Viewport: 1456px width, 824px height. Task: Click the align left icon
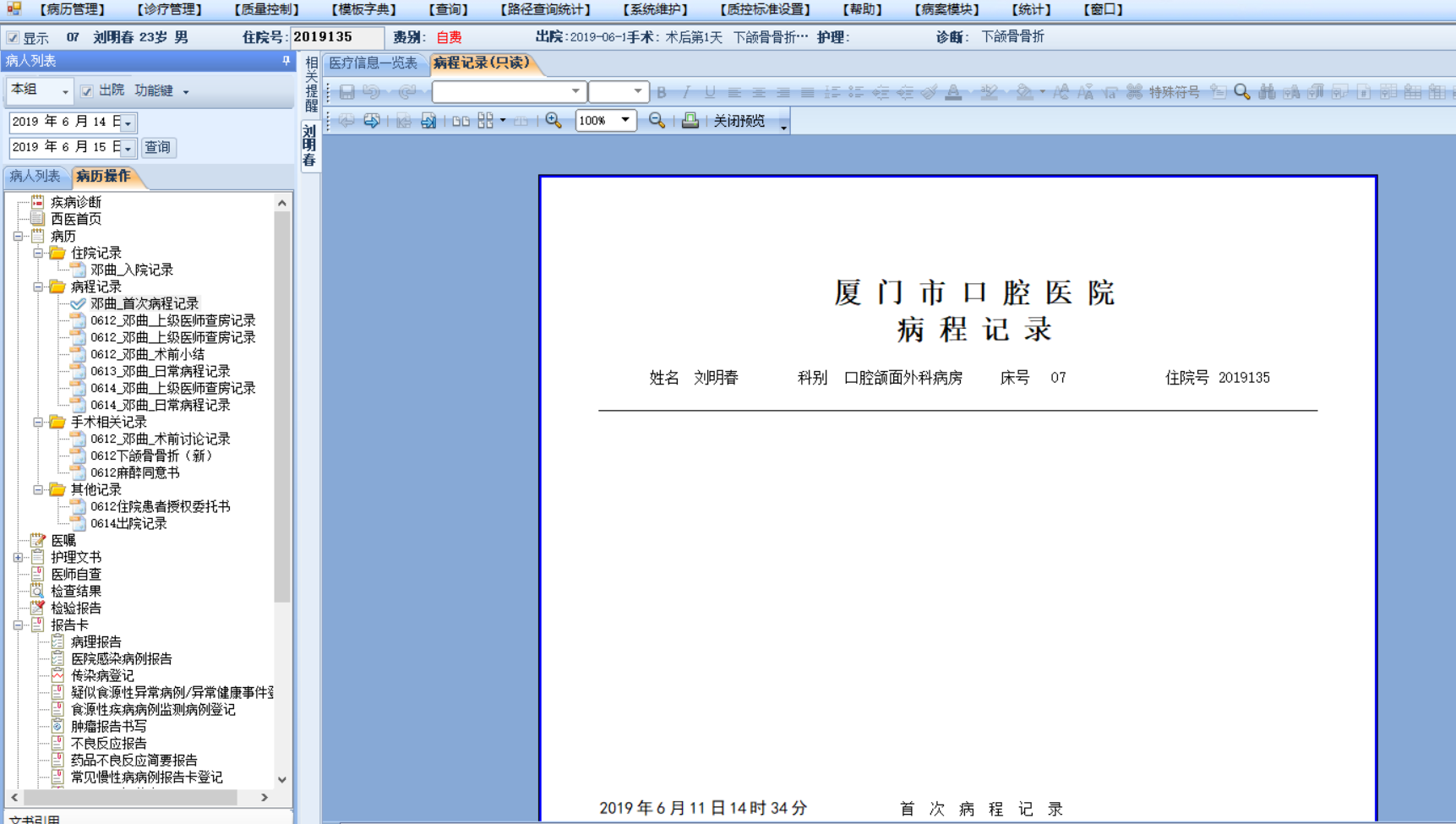734,92
